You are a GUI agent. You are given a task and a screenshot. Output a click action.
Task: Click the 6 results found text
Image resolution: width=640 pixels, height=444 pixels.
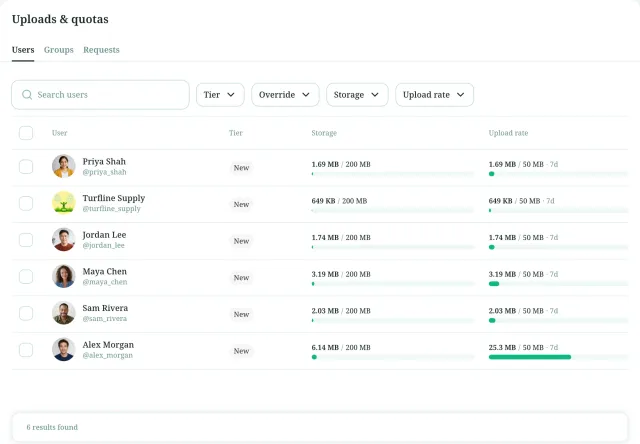[52, 427]
